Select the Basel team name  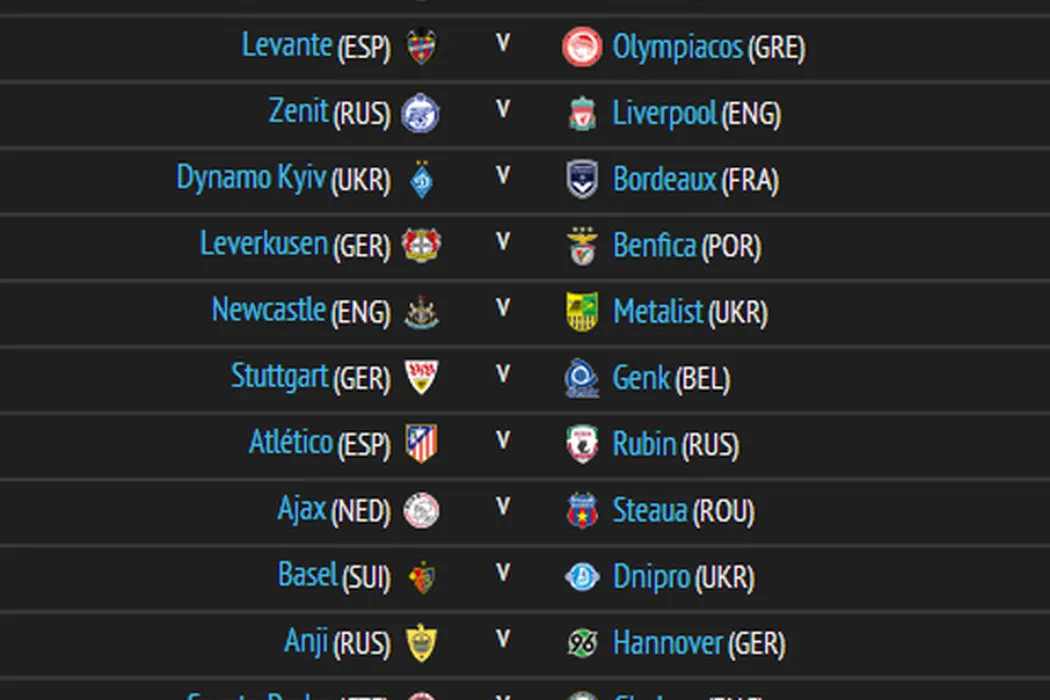click(x=308, y=576)
